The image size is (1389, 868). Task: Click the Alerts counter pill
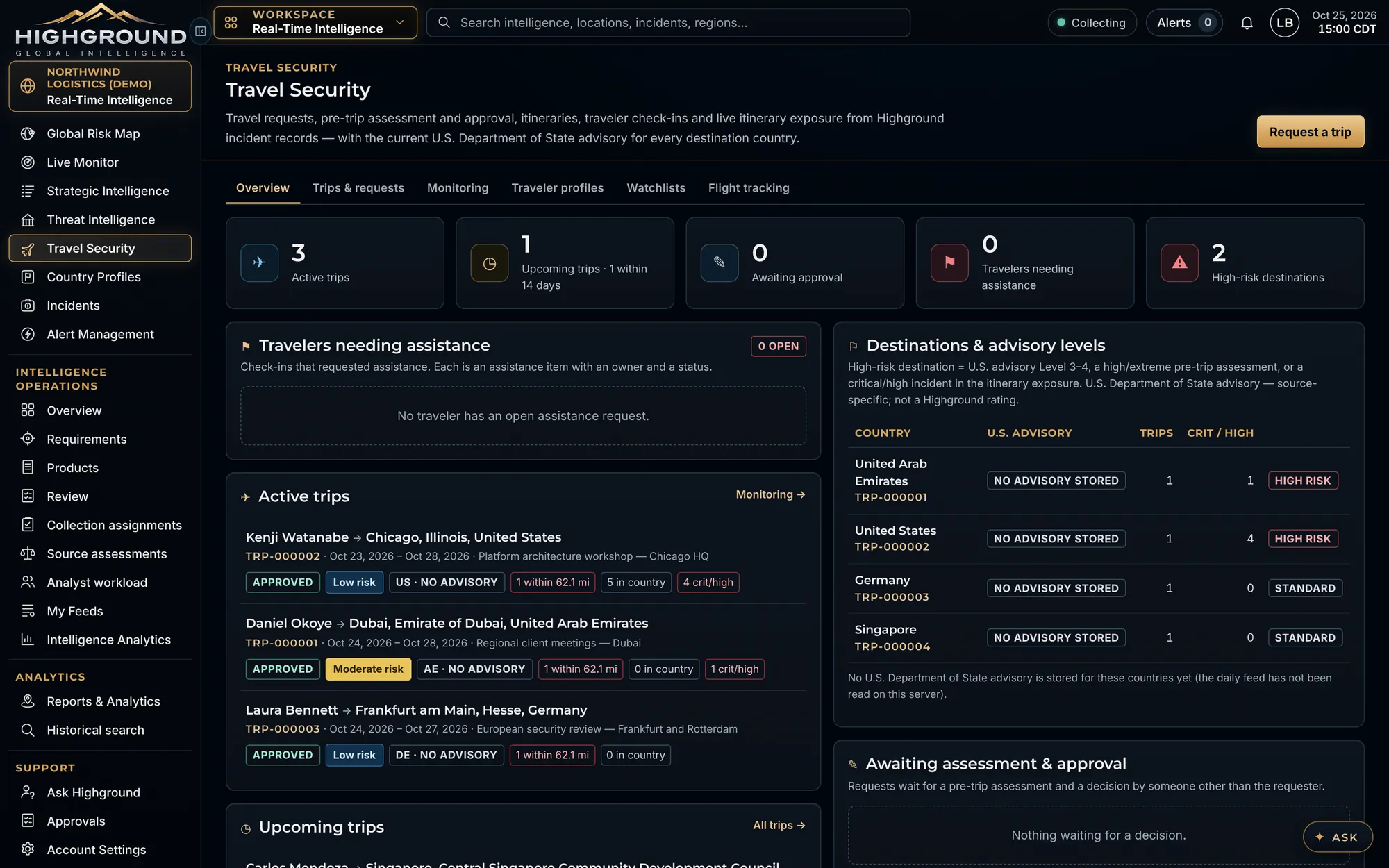1183,23
